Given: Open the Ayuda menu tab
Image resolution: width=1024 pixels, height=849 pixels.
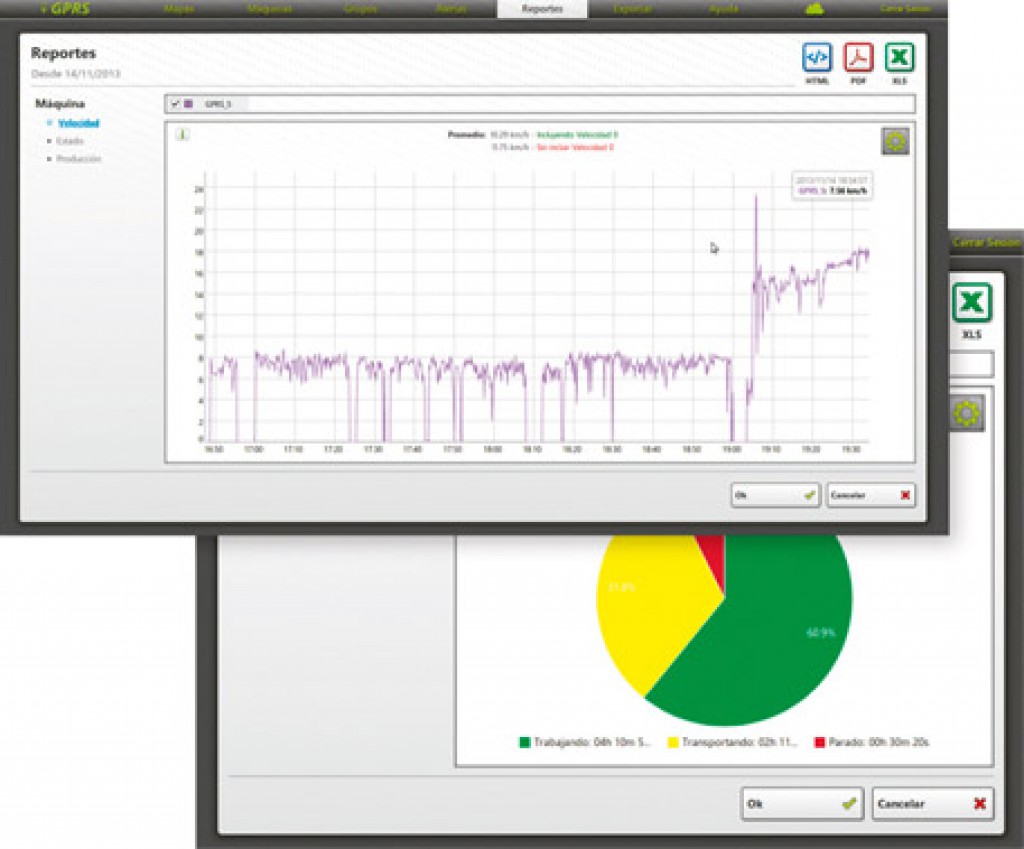Looking at the screenshot, I should [x=723, y=9].
